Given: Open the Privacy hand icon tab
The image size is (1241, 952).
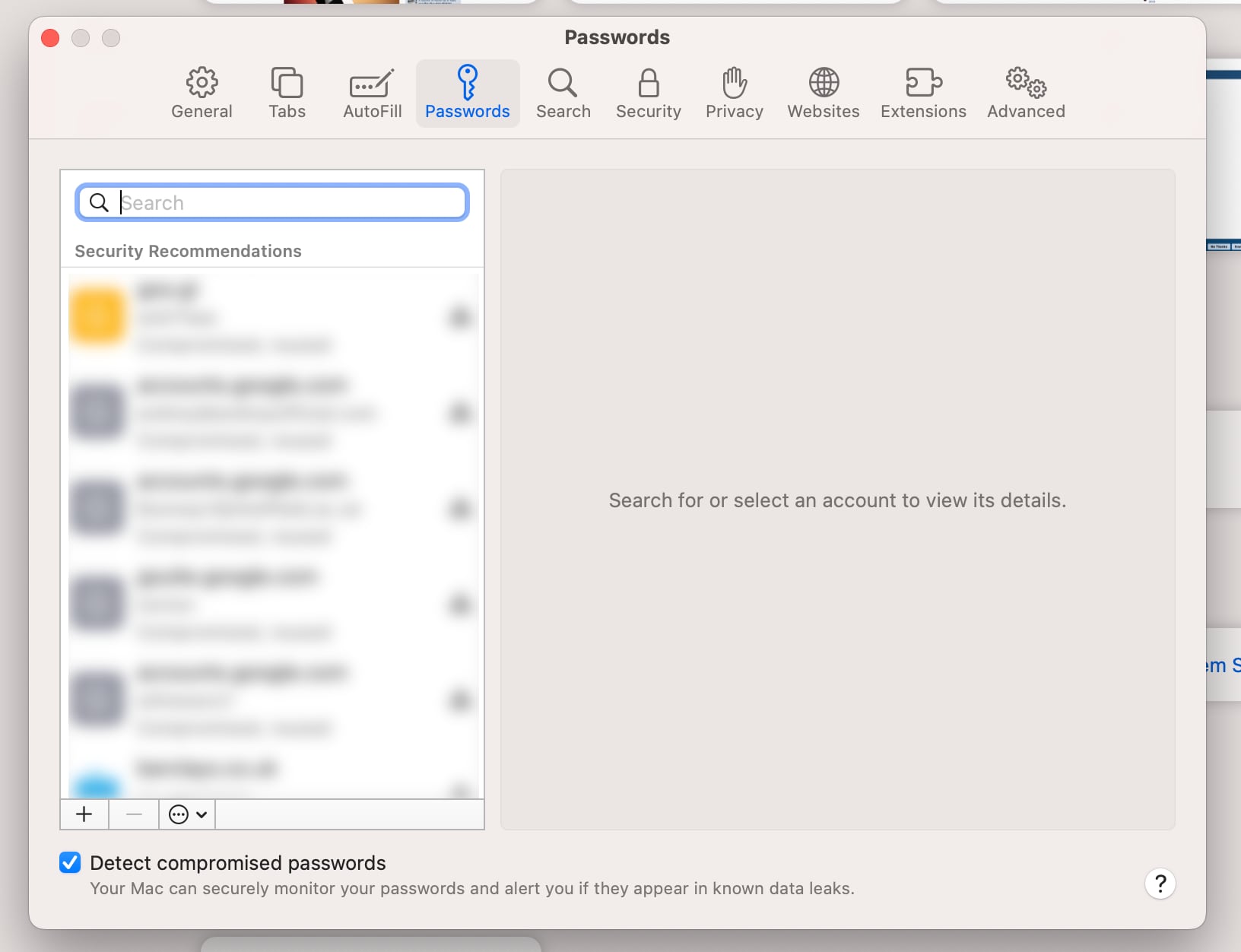Looking at the screenshot, I should [x=734, y=94].
